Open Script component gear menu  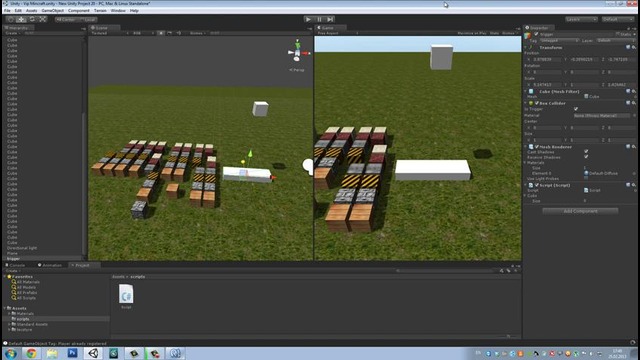(x=634, y=185)
